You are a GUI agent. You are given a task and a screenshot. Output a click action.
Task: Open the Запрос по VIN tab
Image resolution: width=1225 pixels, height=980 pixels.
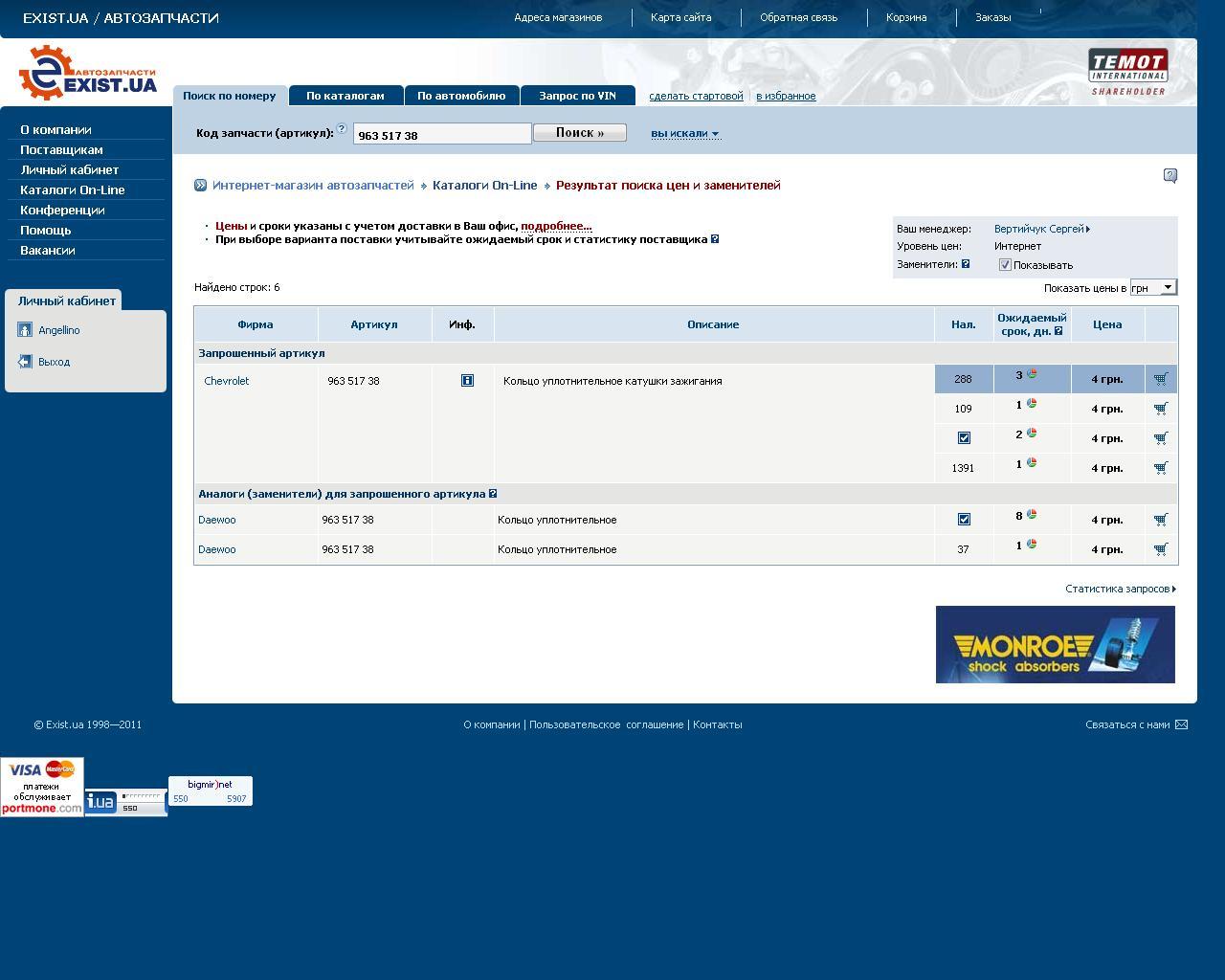pos(577,96)
